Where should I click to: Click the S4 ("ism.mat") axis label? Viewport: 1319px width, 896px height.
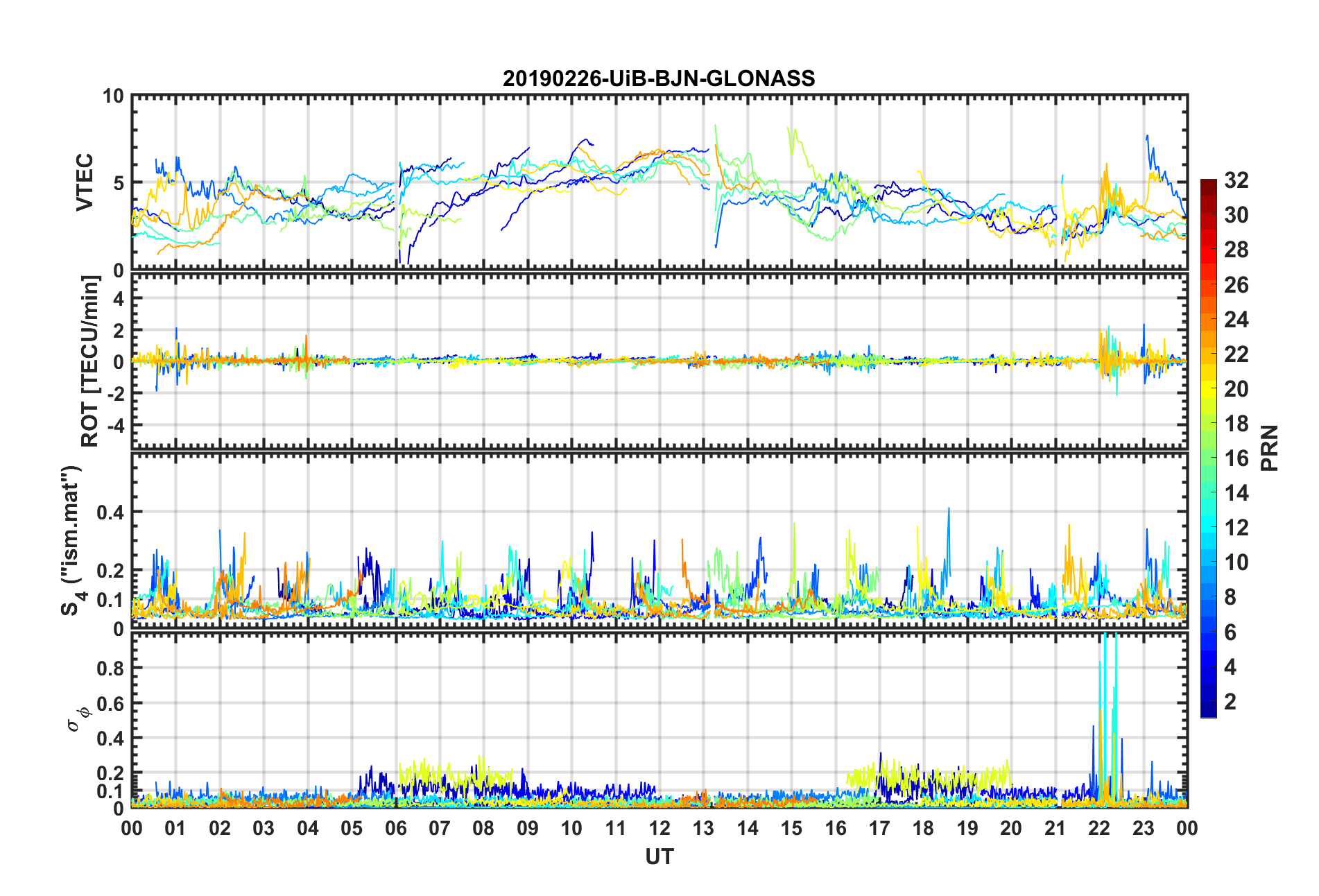point(71,540)
